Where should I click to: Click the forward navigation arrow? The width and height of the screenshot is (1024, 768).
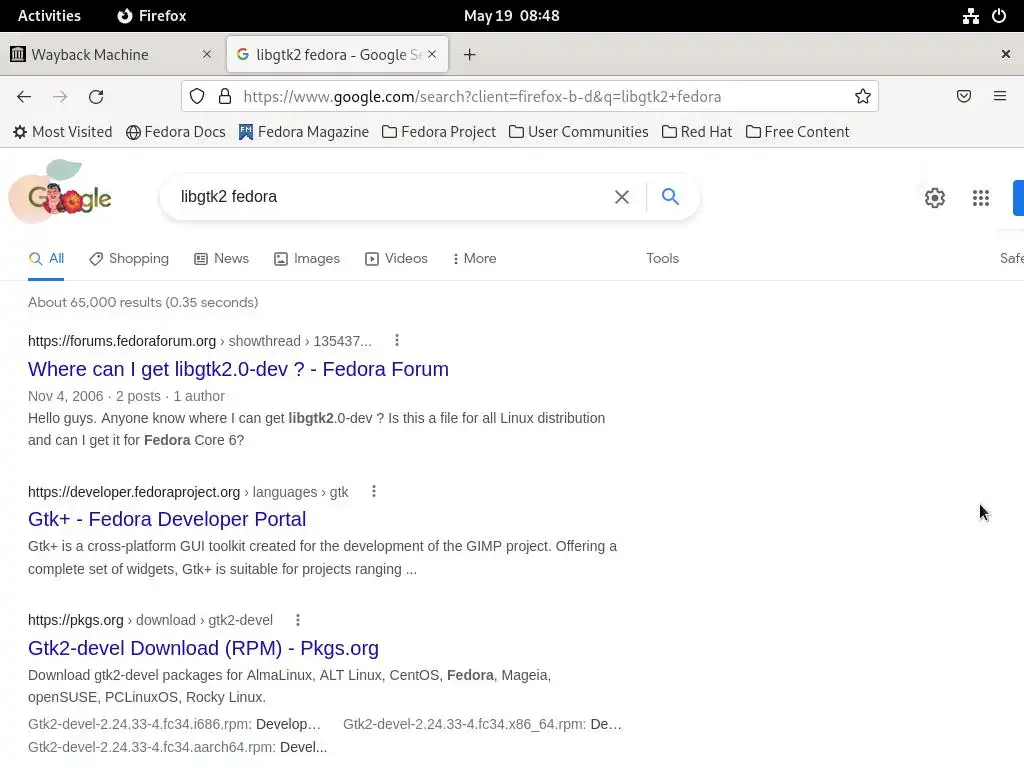click(60, 97)
